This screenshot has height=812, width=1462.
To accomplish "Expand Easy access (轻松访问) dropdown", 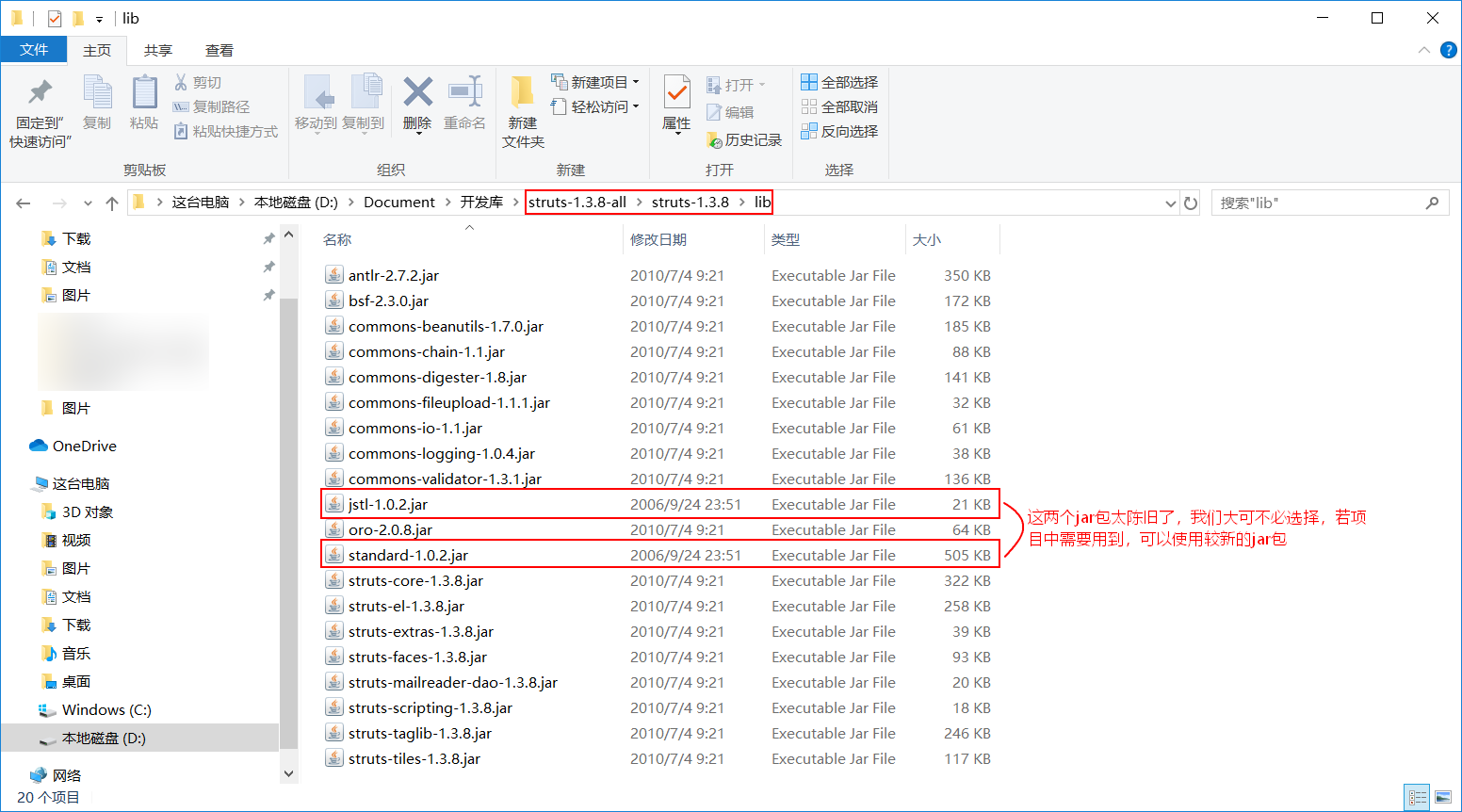I will [x=636, y=106].
